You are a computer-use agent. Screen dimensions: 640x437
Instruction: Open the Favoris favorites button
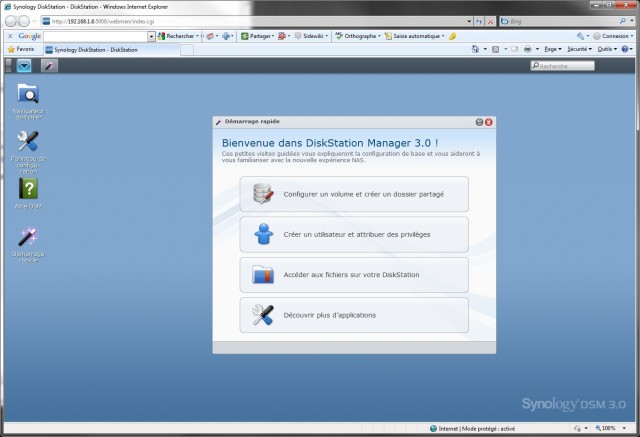(x=21, y=49)
